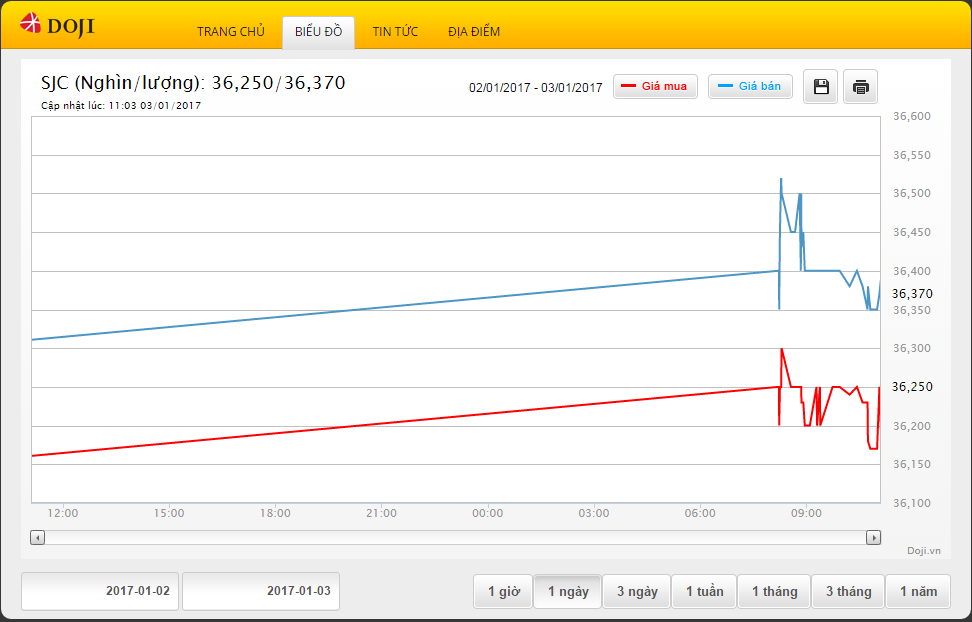Screen dimensions: 972x622
Task: Click the 36,600 axis label
Action: (x=912, y=116)
